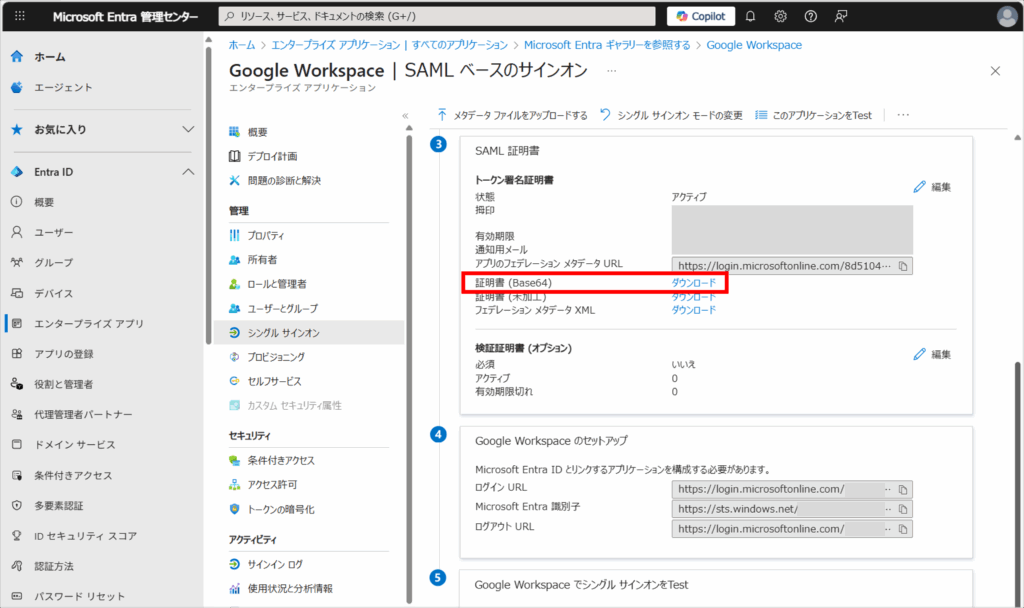Open the feedback person icon
This screenshot has height=608, width=1024.
point(840,16)
